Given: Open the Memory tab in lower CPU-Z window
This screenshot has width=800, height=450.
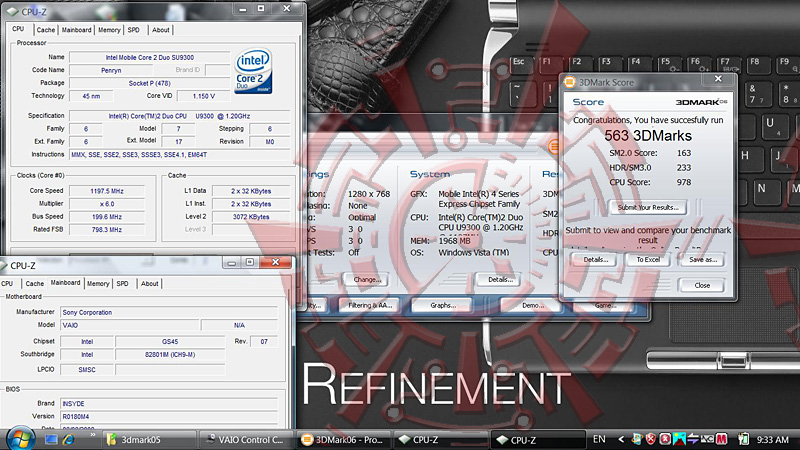Looking at the screenshot, I should (x=98, y=284).
